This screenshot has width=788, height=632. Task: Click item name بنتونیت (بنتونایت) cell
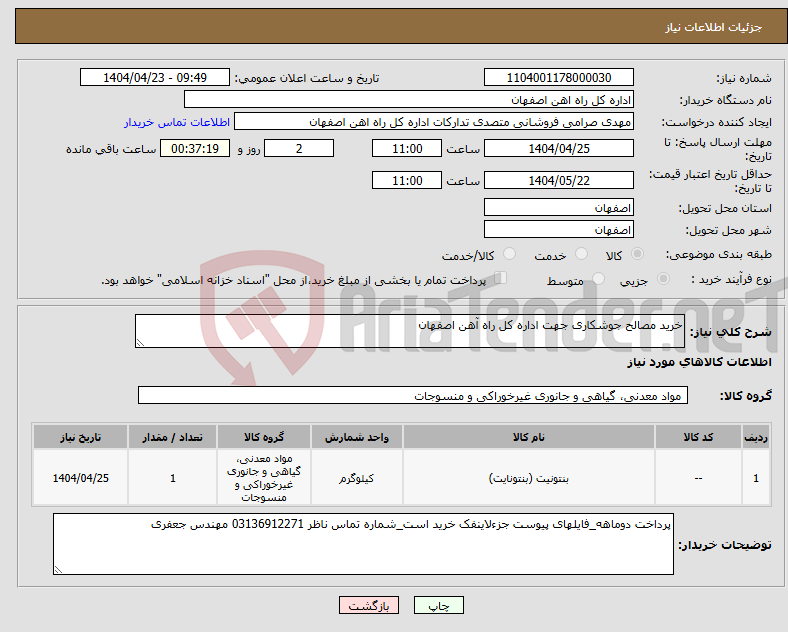pyautogui.click(x=528, y=478)
